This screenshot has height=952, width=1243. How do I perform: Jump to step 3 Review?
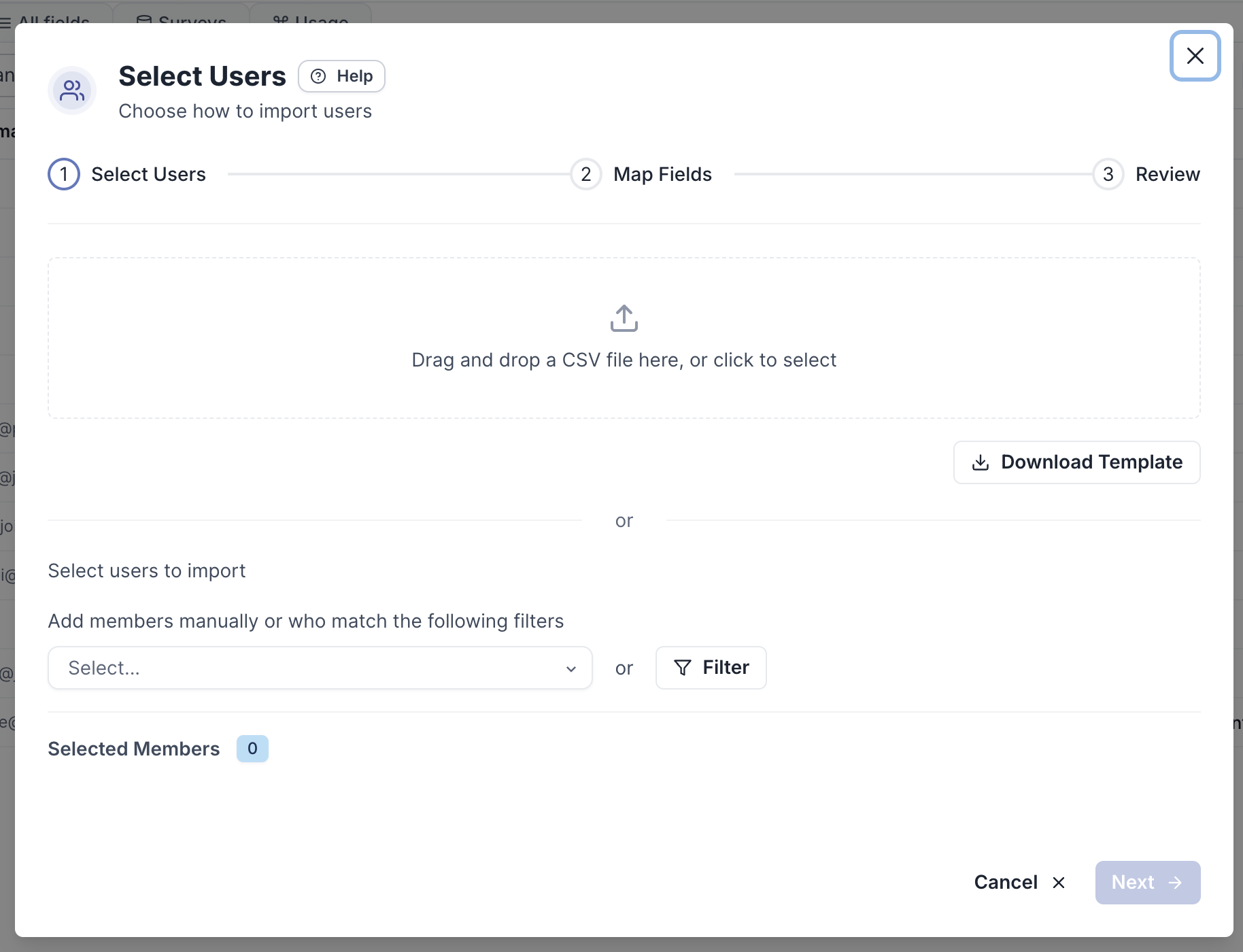pyautogui.click(x=1146, y=174)
